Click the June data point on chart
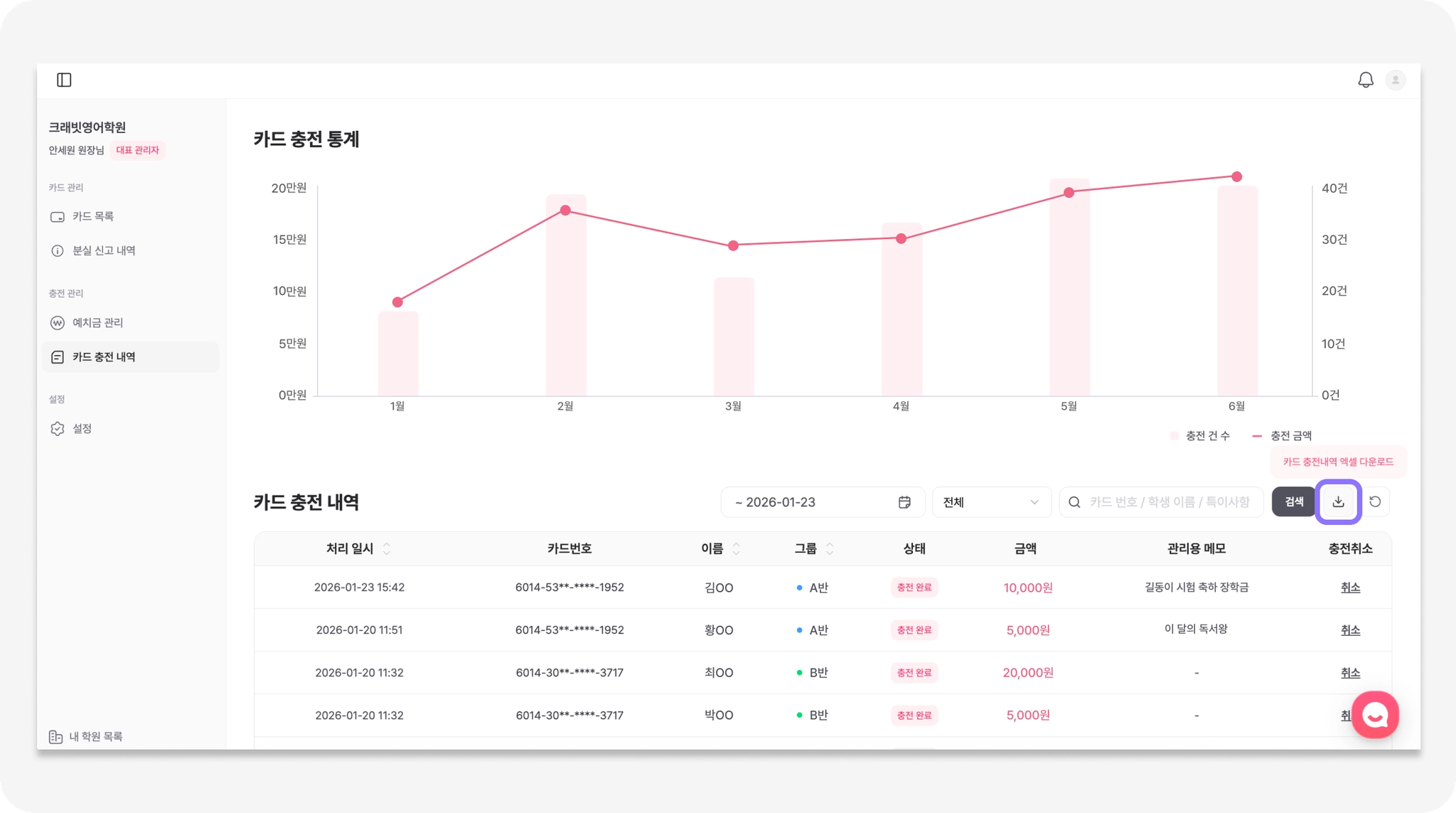Viewport: 1456px width, 813px height. pyautogui.click(x=1236, y=176)
